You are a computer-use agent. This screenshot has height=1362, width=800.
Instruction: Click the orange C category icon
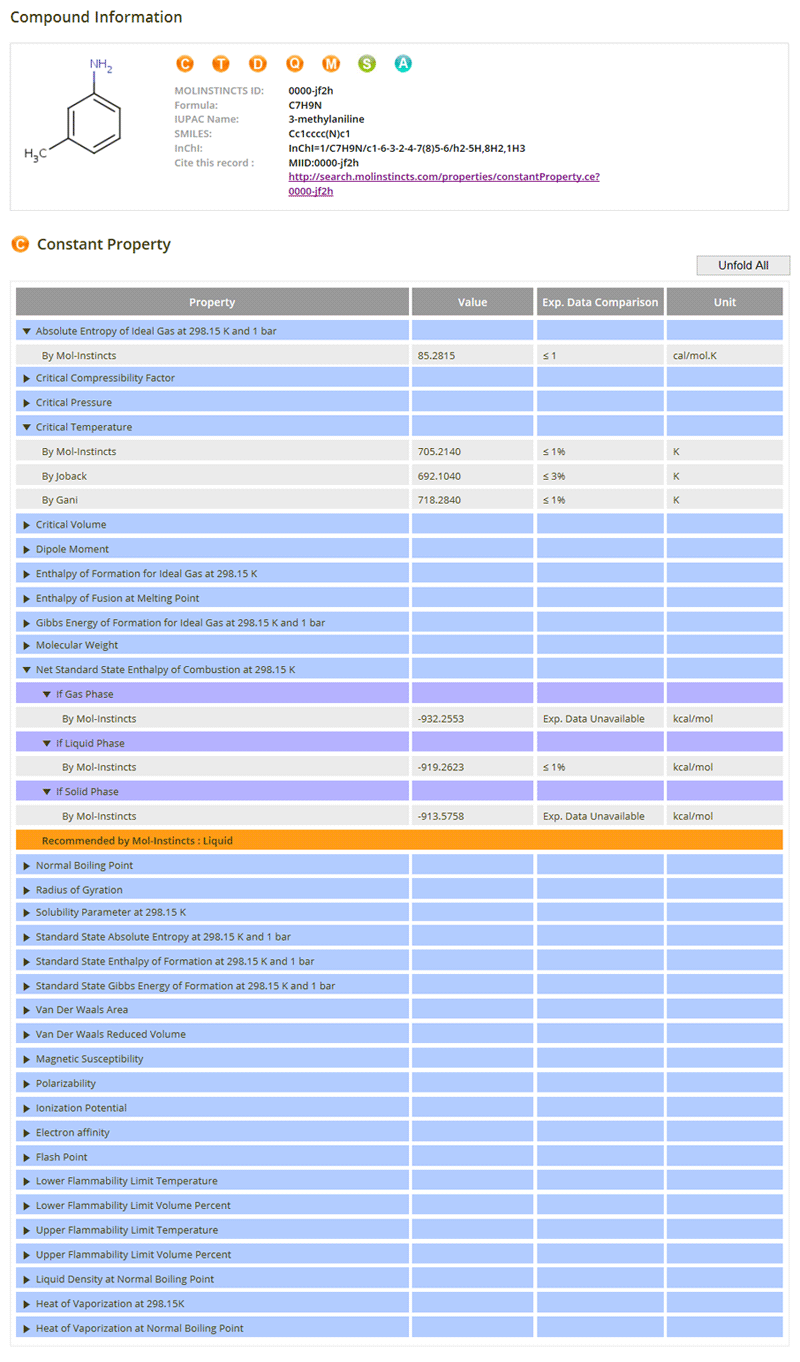pos(184,64)
